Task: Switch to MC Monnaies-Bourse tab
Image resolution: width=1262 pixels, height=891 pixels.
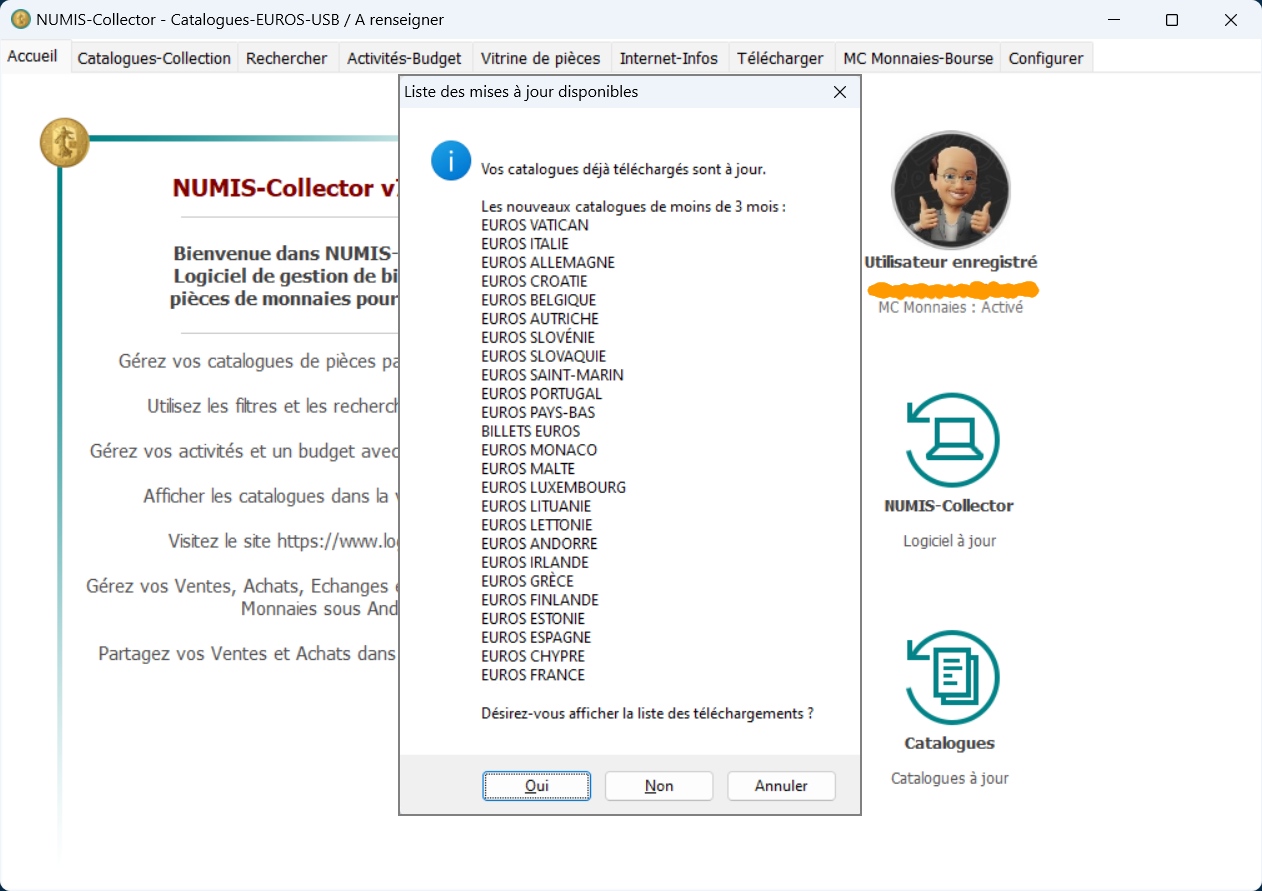Action: (x=919, y=58)
